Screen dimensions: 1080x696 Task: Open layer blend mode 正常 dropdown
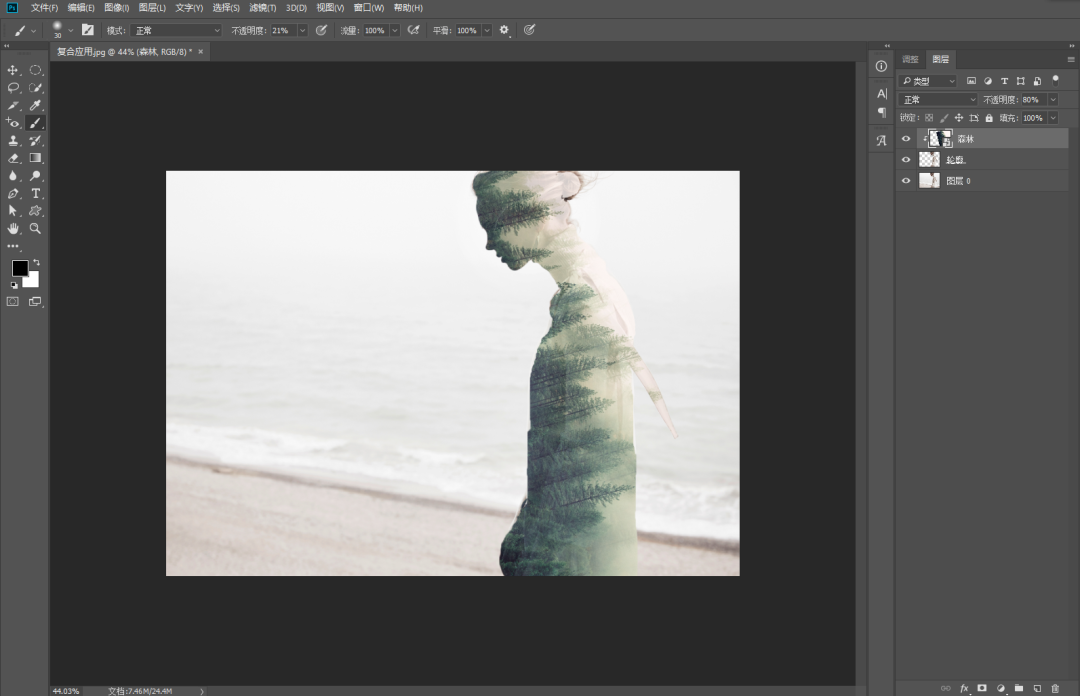[939, 100]
